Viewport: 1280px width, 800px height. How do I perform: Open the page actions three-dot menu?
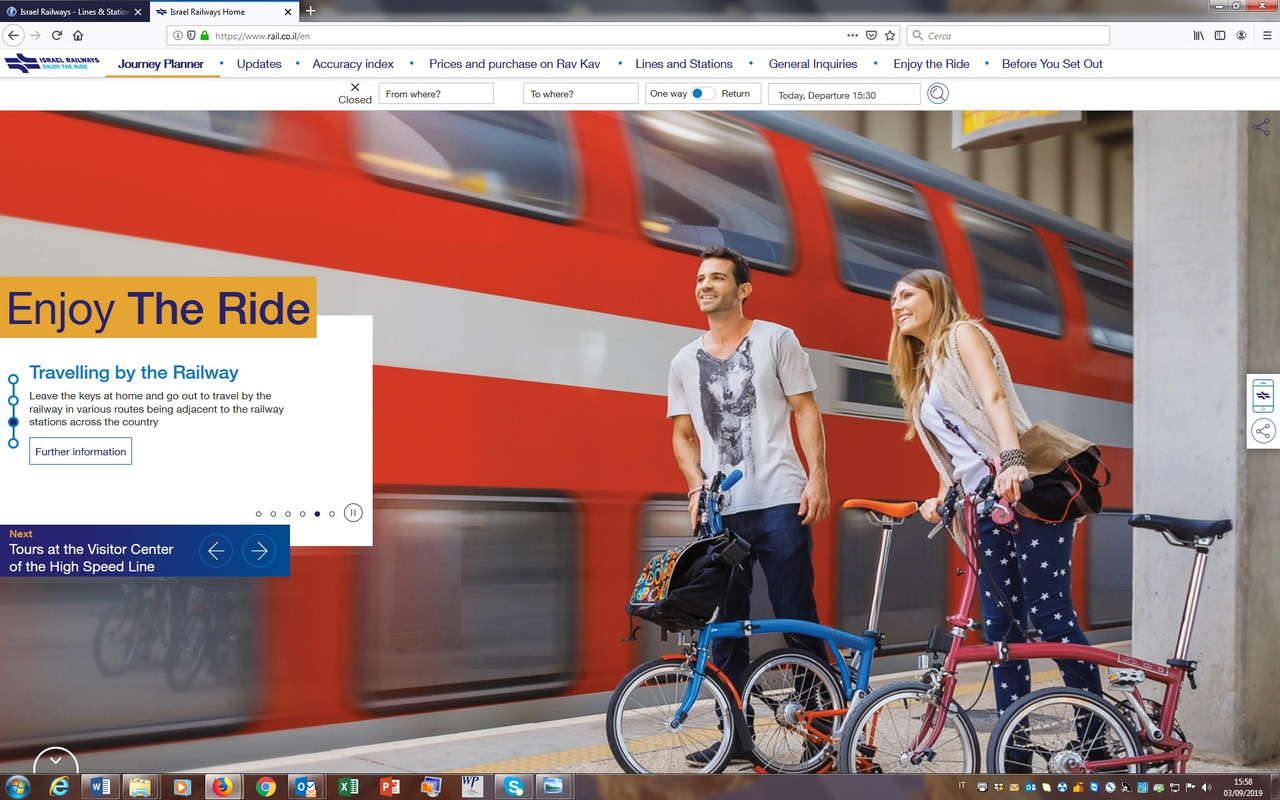[852, 35]
